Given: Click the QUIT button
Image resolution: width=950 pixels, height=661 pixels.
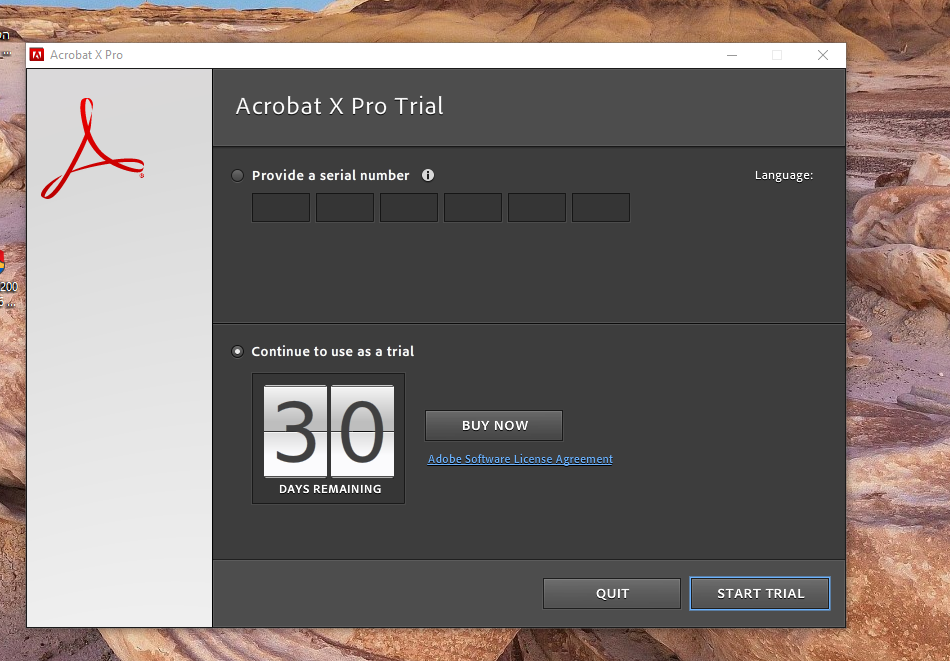Looking at the screenshot, I should pos(612,593).
